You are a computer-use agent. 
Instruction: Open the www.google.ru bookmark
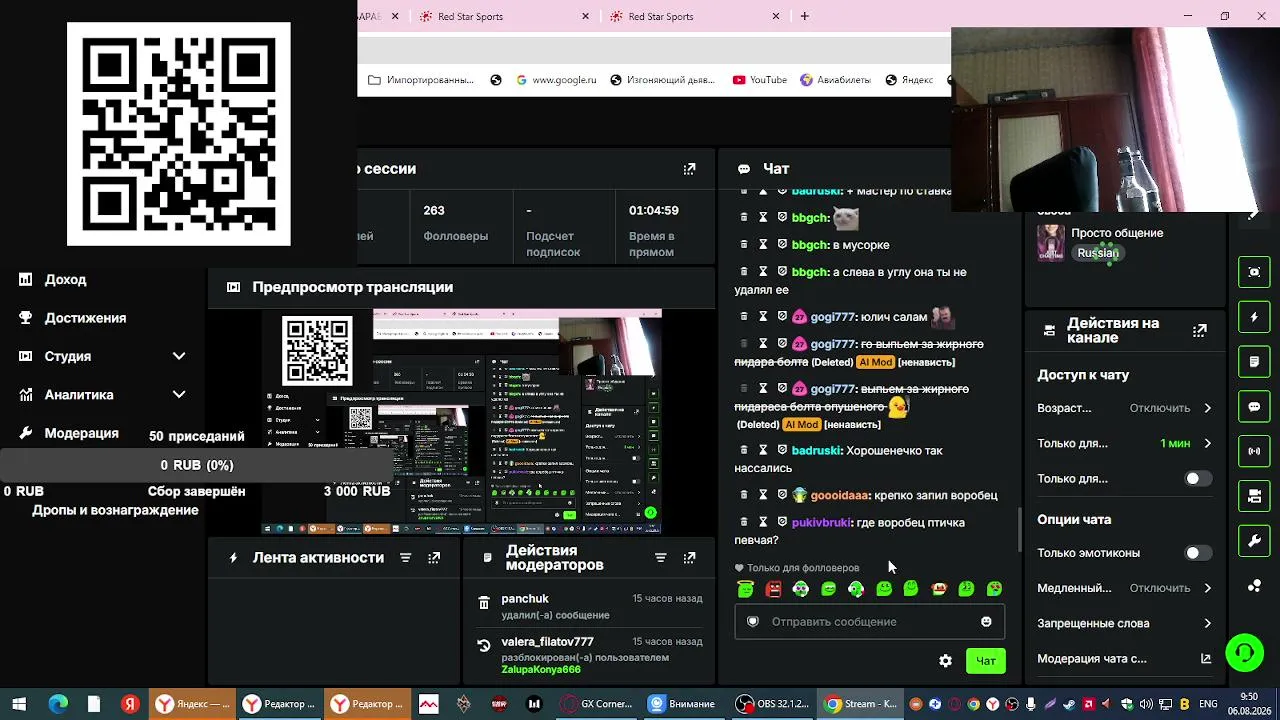(x=556, y=80)
